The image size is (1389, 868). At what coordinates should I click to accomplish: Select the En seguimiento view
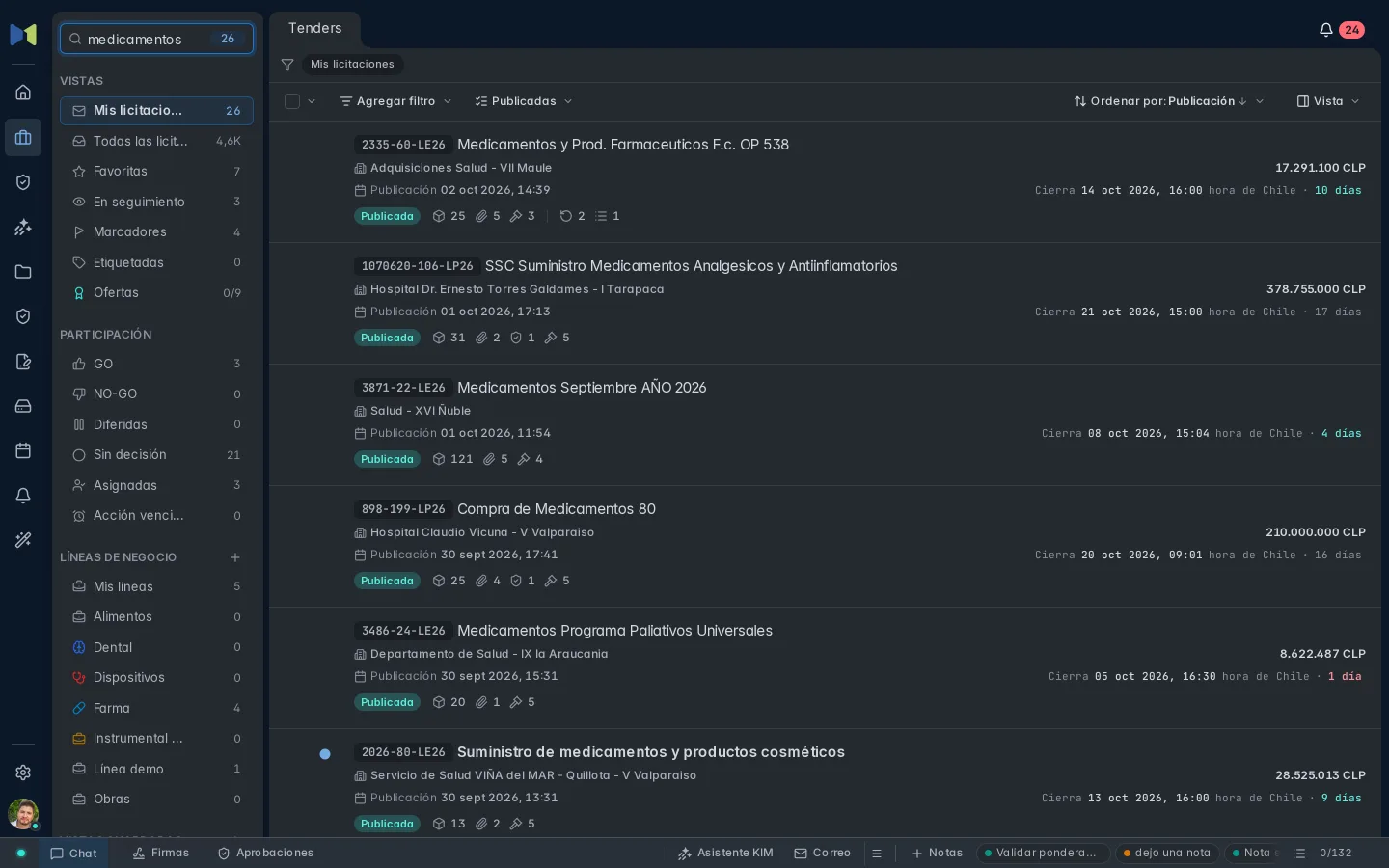(156, 202)
